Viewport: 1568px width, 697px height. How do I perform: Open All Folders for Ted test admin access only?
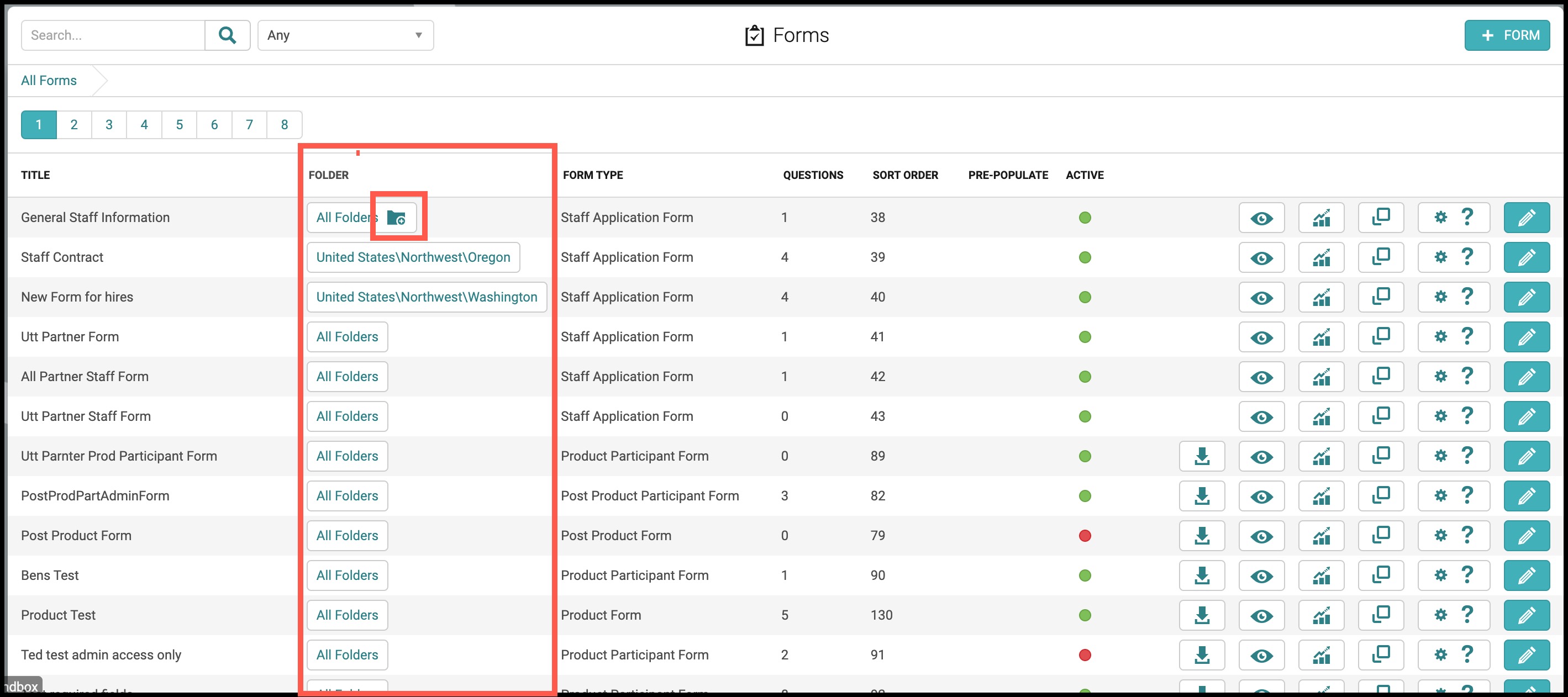point(347,655)
